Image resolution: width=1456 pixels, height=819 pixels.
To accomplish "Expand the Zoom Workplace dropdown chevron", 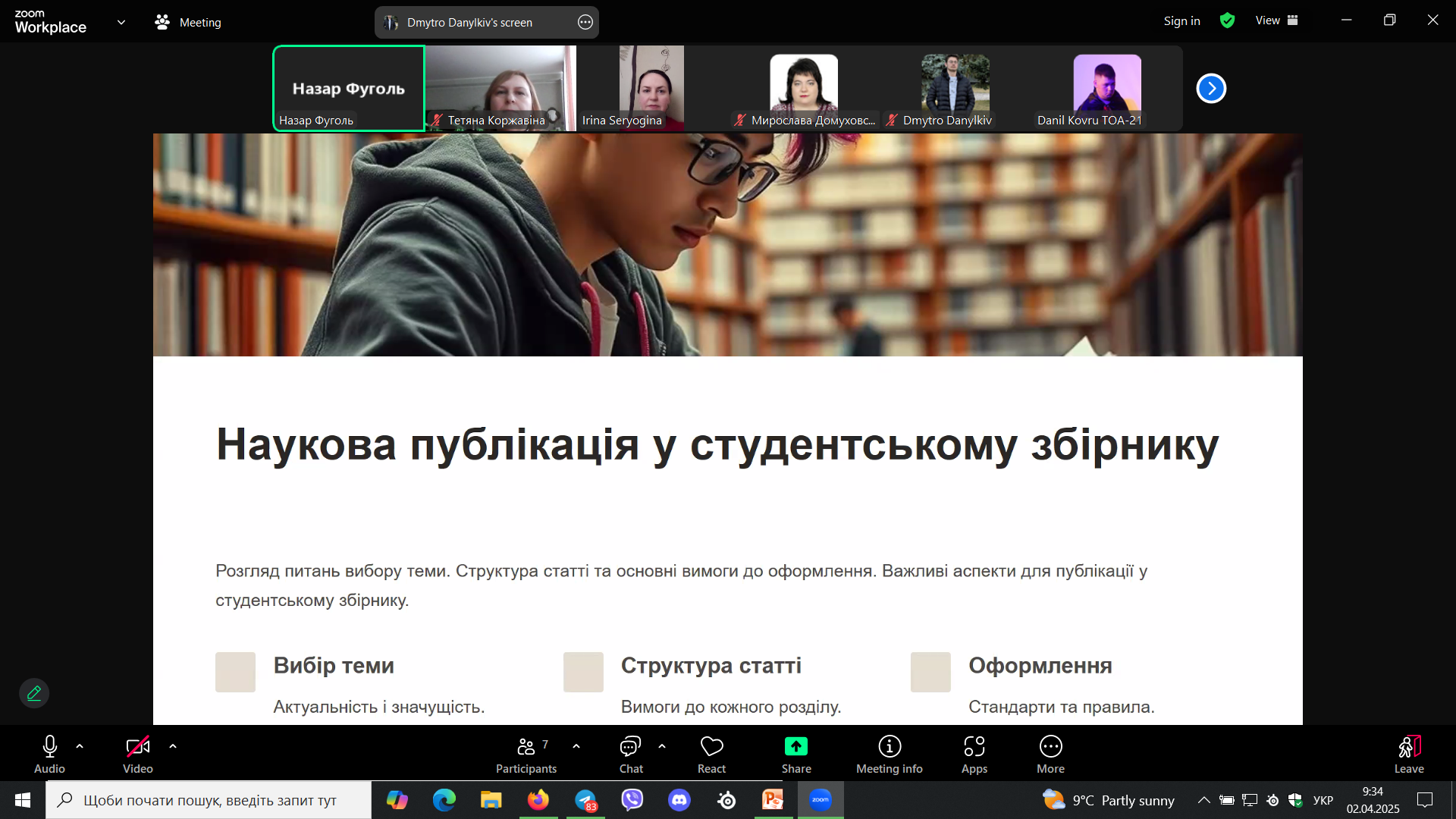I will tap(121, 23).
